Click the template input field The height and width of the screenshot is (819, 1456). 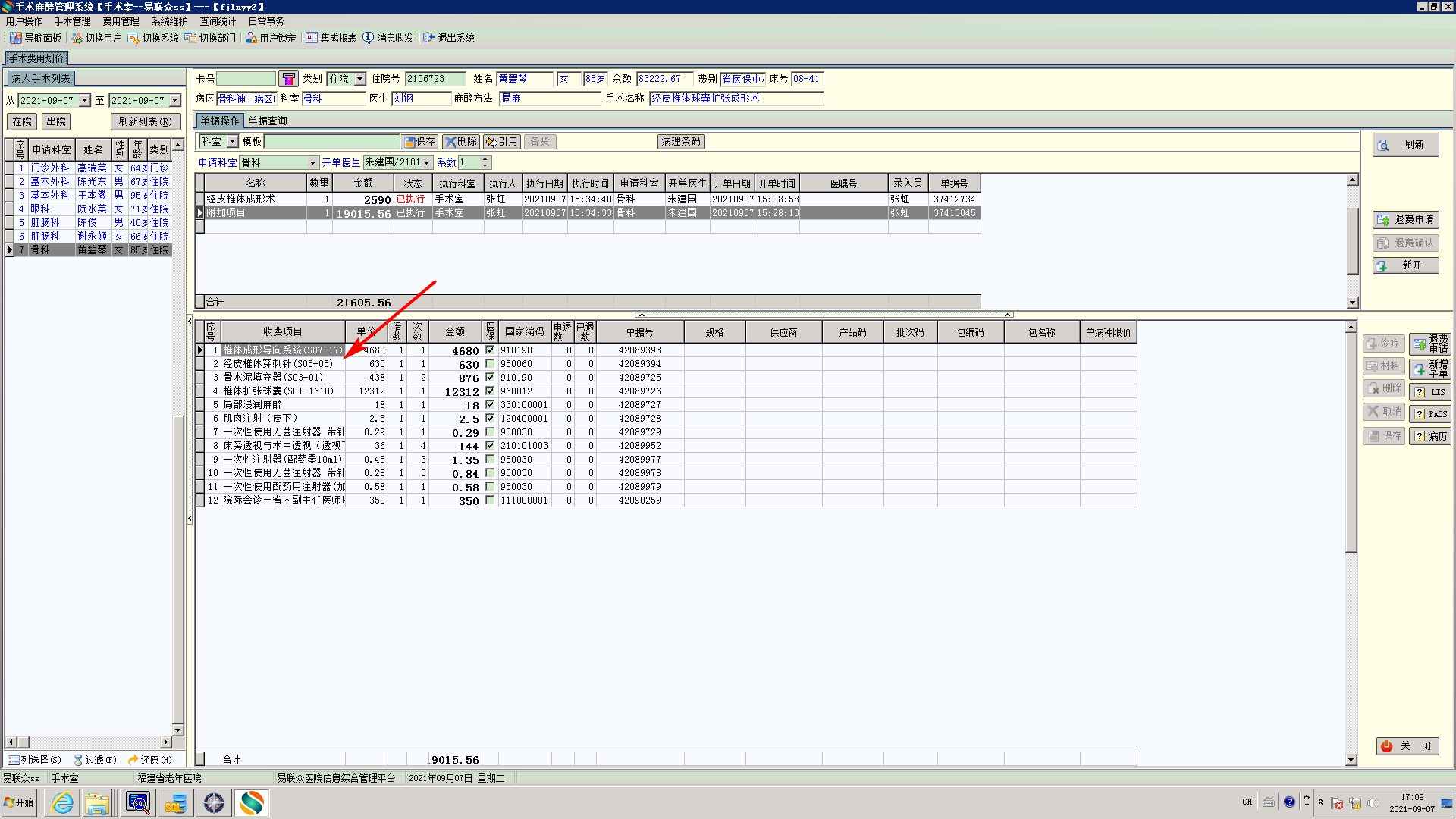[331, 142]
